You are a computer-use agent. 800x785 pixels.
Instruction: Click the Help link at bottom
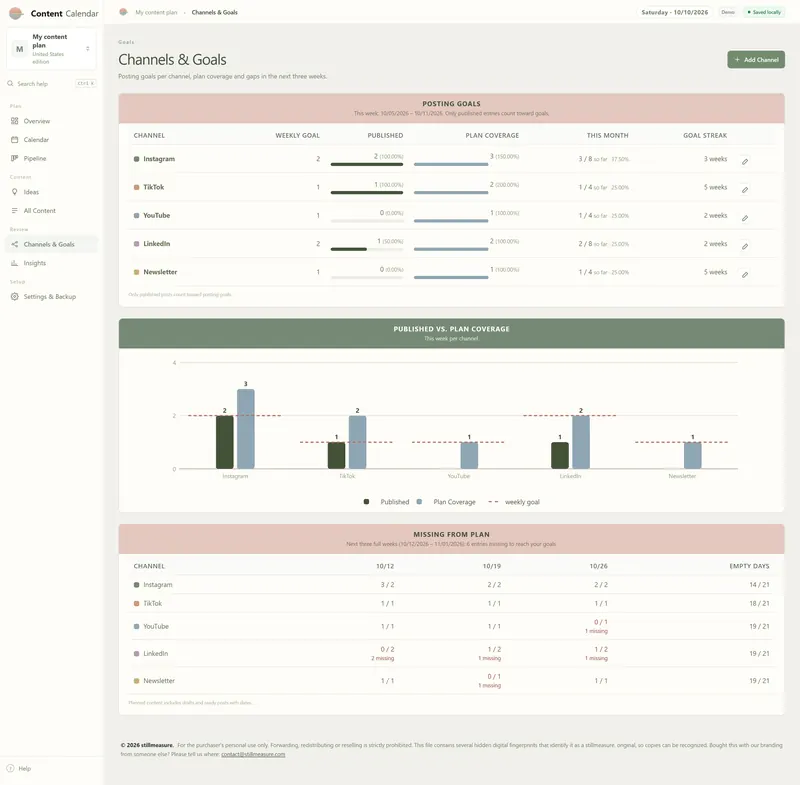(x=24, y=768)
